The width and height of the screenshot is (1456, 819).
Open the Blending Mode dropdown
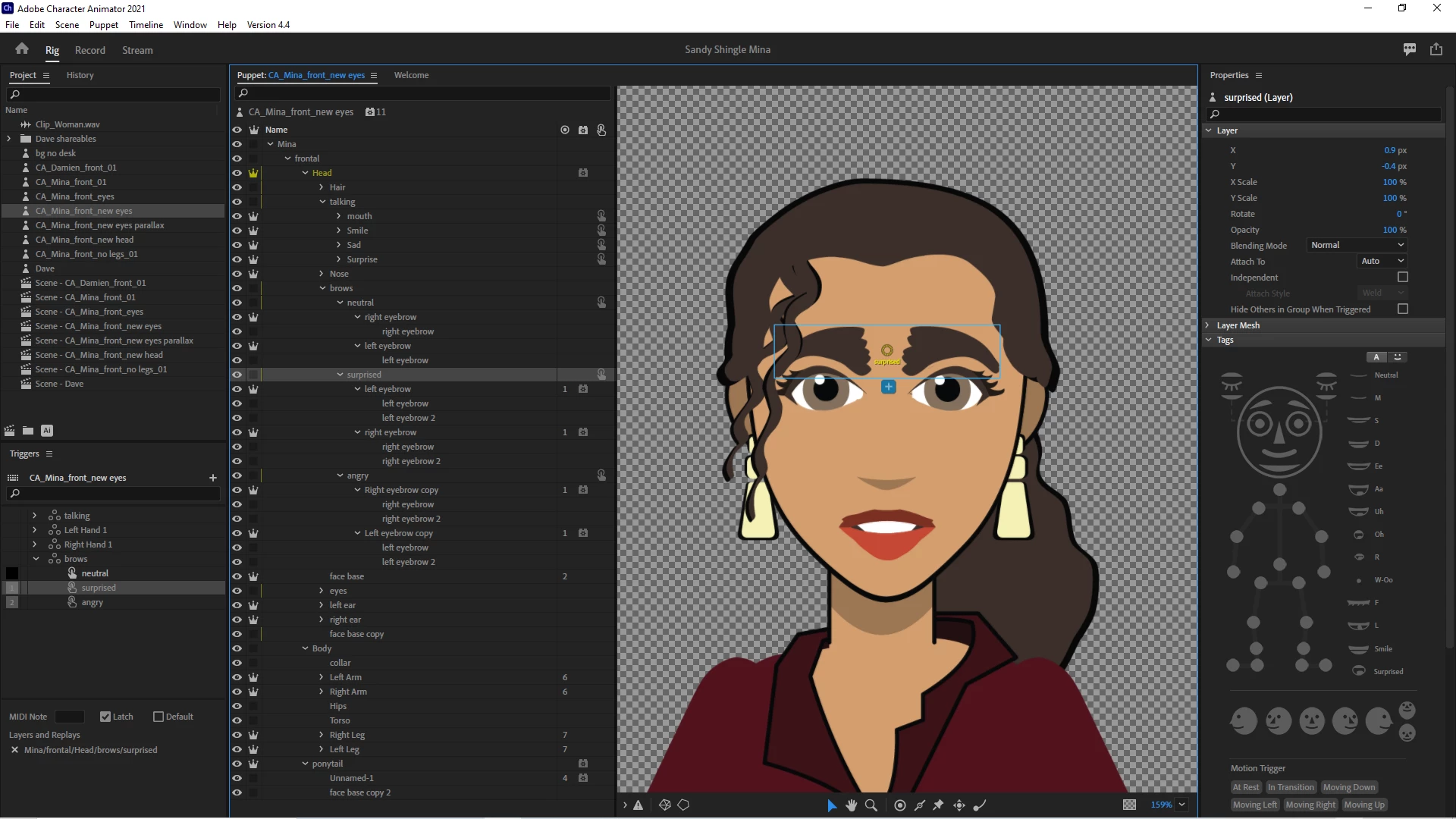coord(1357,245)
